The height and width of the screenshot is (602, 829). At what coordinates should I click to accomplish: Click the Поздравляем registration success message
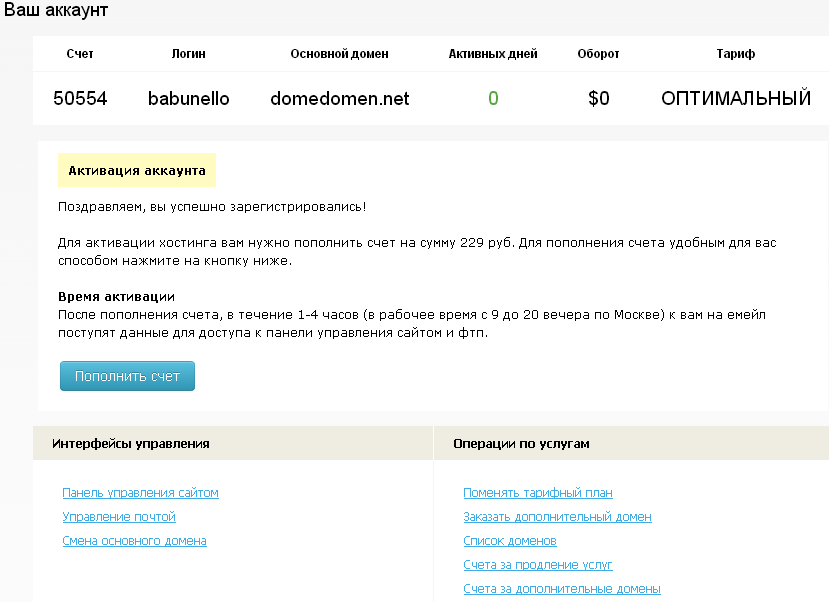point(212,207)
